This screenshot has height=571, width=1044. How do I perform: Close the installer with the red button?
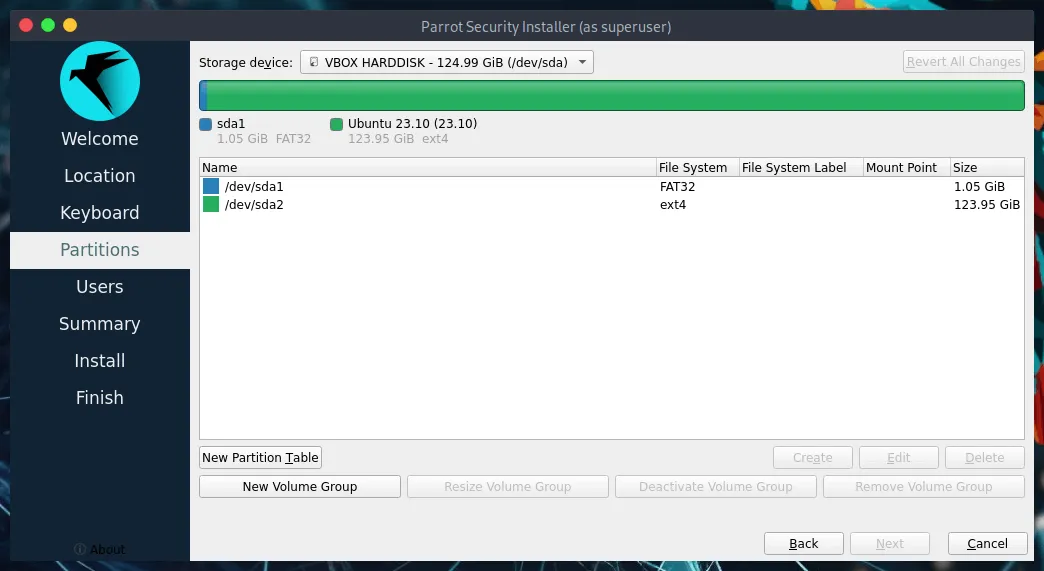(x=26, y=25)
